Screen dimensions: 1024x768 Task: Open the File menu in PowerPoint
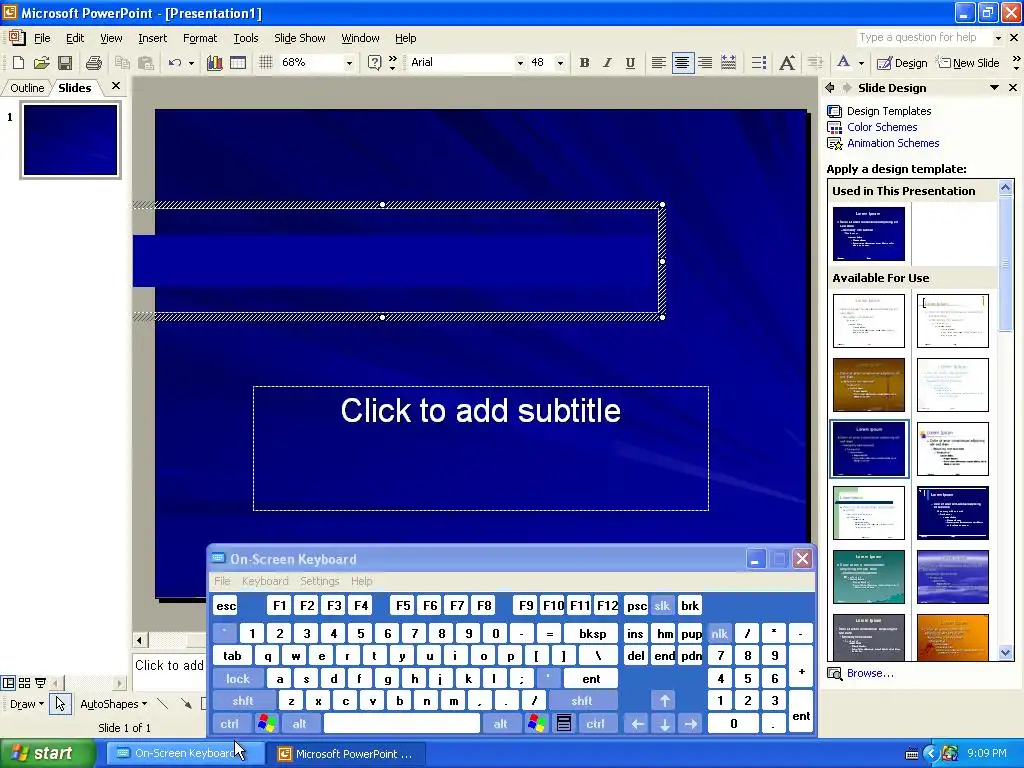click(x=42, y=38)
